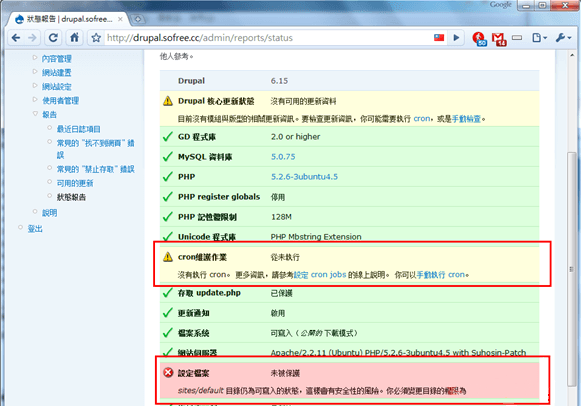The image size is (581, 406).
Task: Reload the status report page
Action: (x=53, y=38)
